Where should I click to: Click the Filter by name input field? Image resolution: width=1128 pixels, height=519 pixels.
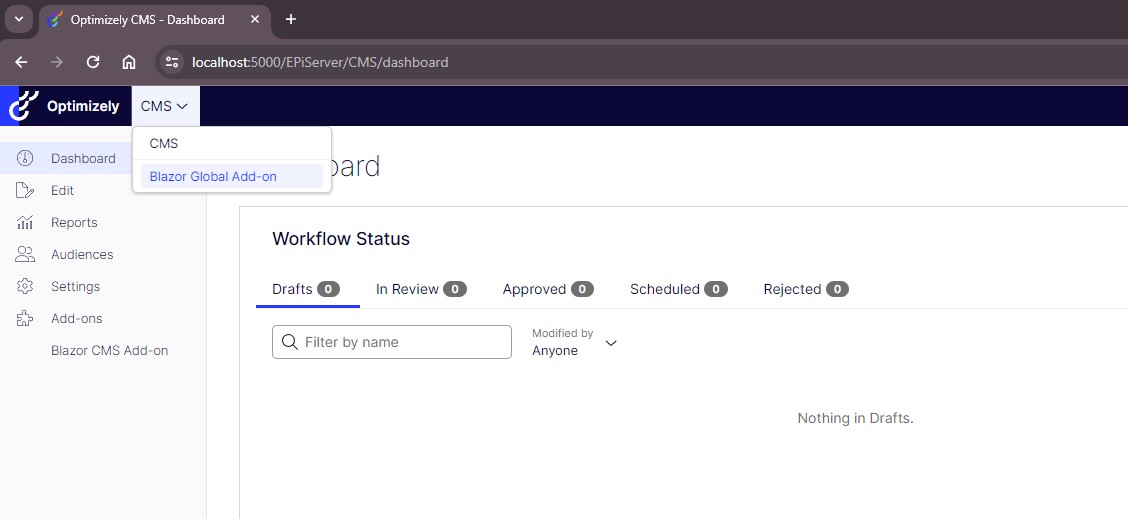pyautogui.click(x=392, y=342)
